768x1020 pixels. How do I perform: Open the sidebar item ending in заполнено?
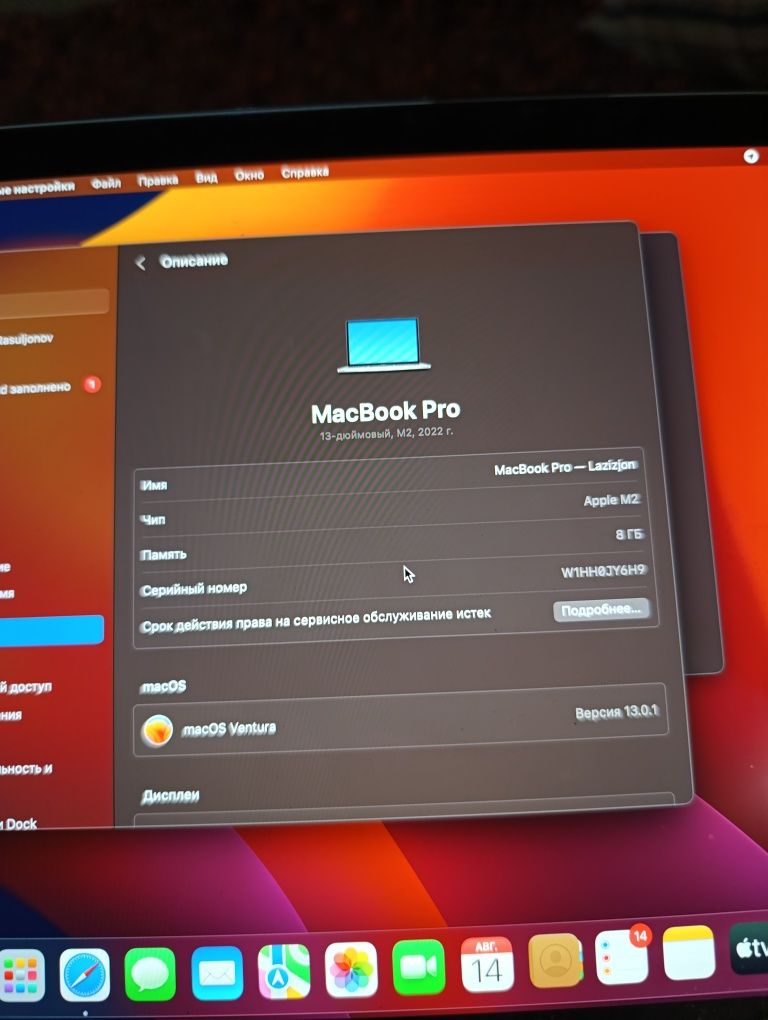35,388
